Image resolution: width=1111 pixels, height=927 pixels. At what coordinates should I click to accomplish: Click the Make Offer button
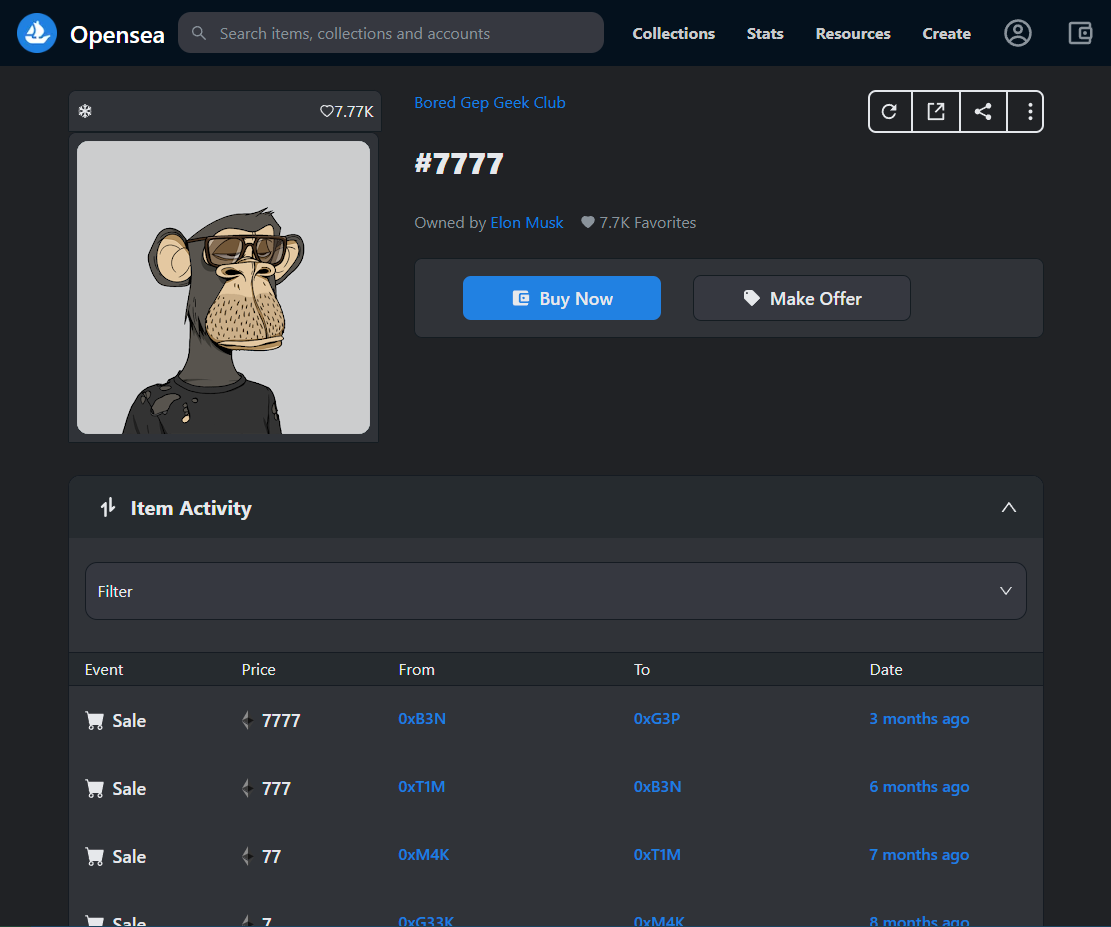pos(801,298)
